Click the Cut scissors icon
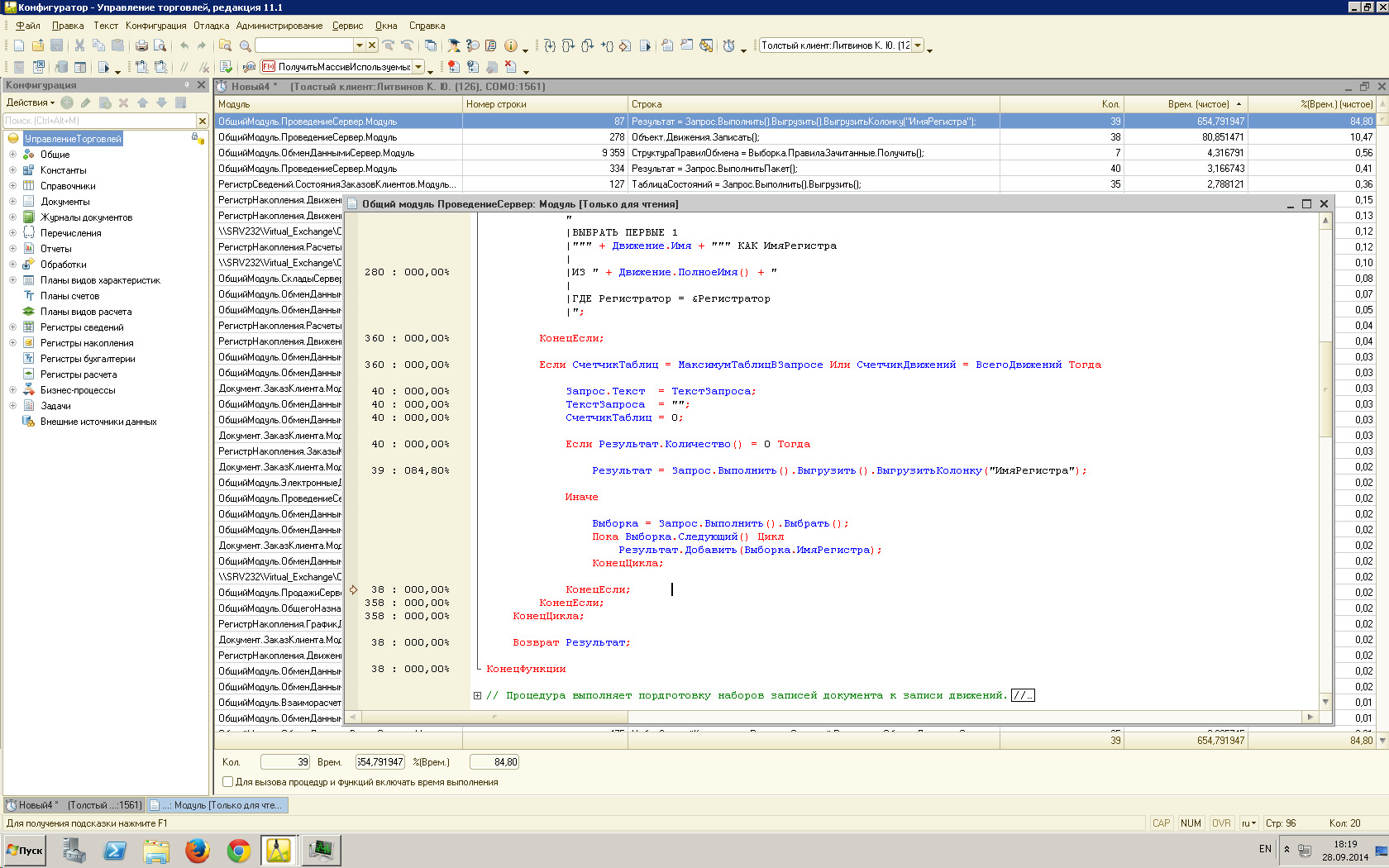1389x868 pixels. pos(79,45)
